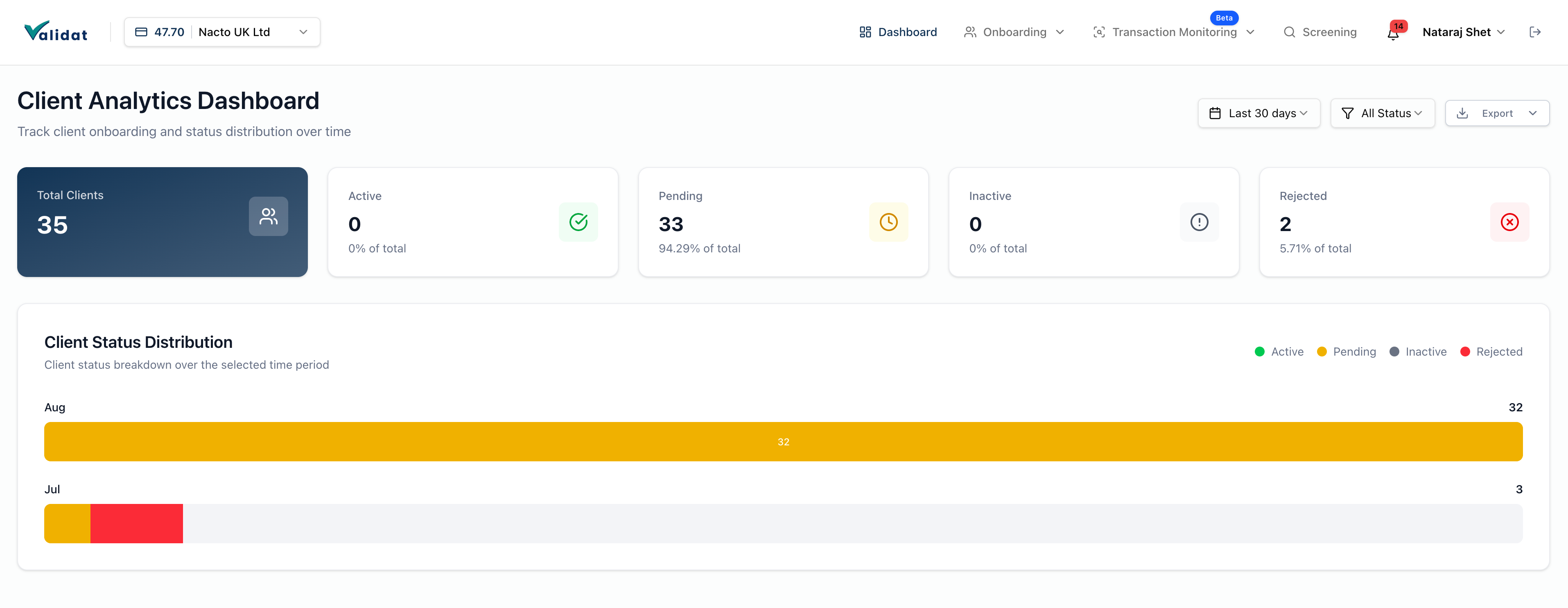Expand the Transaction Monitoring chevron
Image resolution: width=1568 pixels, height=608 pixels.
click(x=1250, y=32)
